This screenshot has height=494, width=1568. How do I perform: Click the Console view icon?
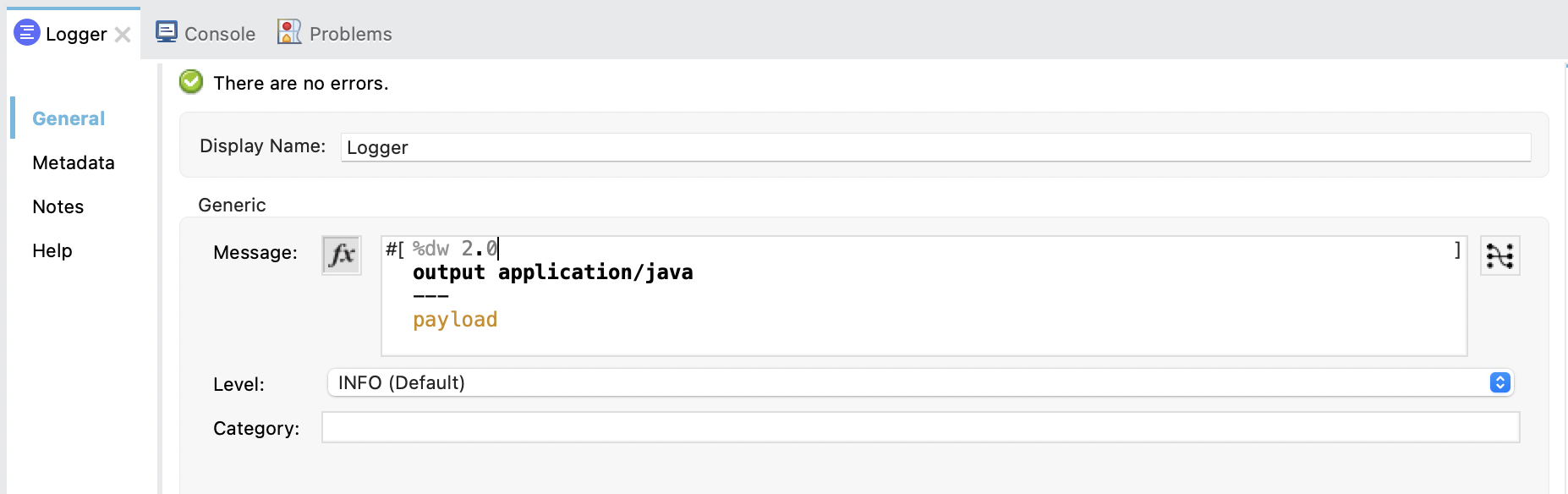tap(166, 30)
